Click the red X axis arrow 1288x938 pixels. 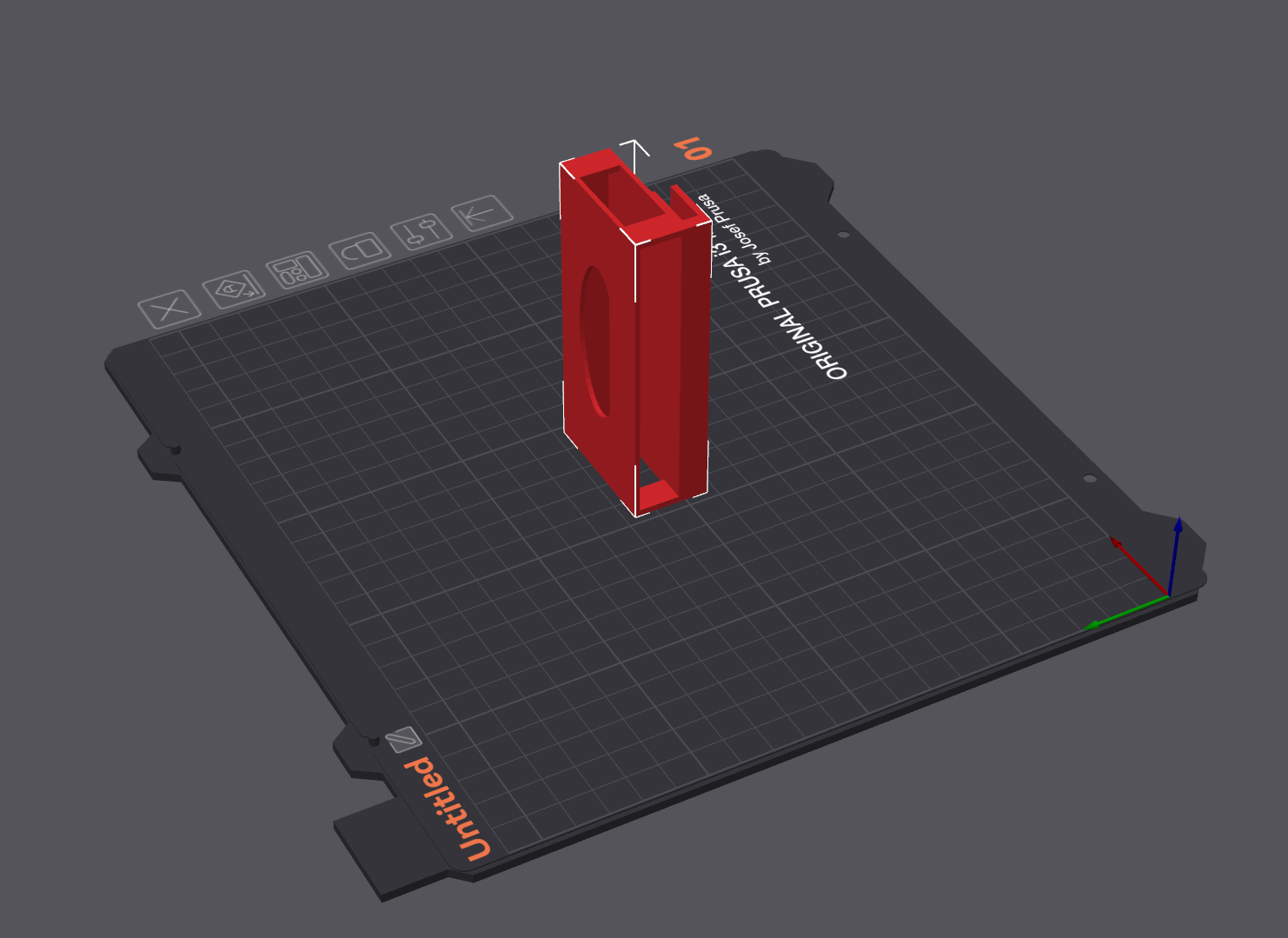click(1139, 566)
